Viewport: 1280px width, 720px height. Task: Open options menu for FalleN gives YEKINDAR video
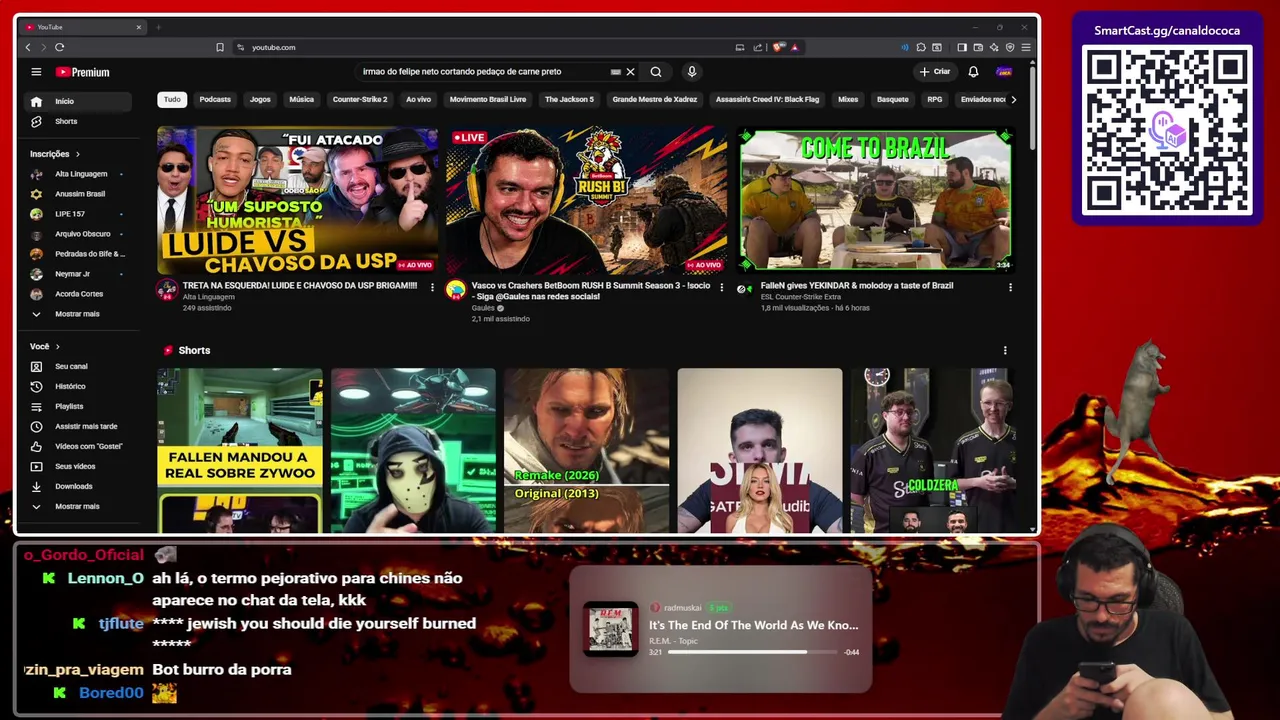1010,287
